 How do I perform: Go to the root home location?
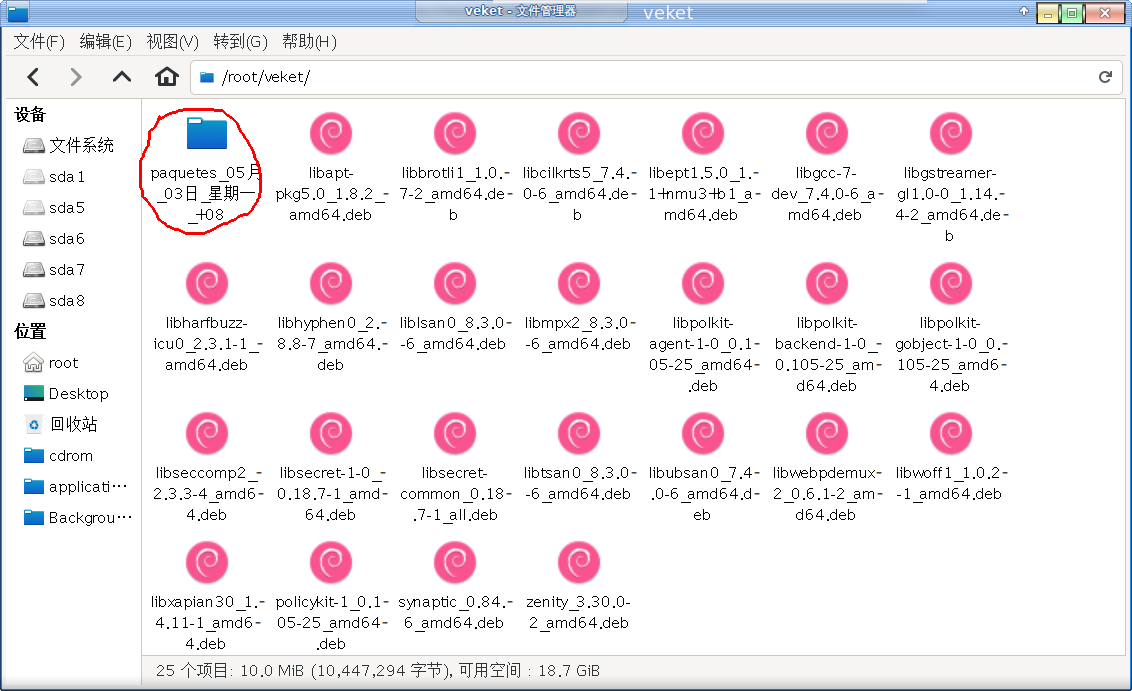point(51,362)
